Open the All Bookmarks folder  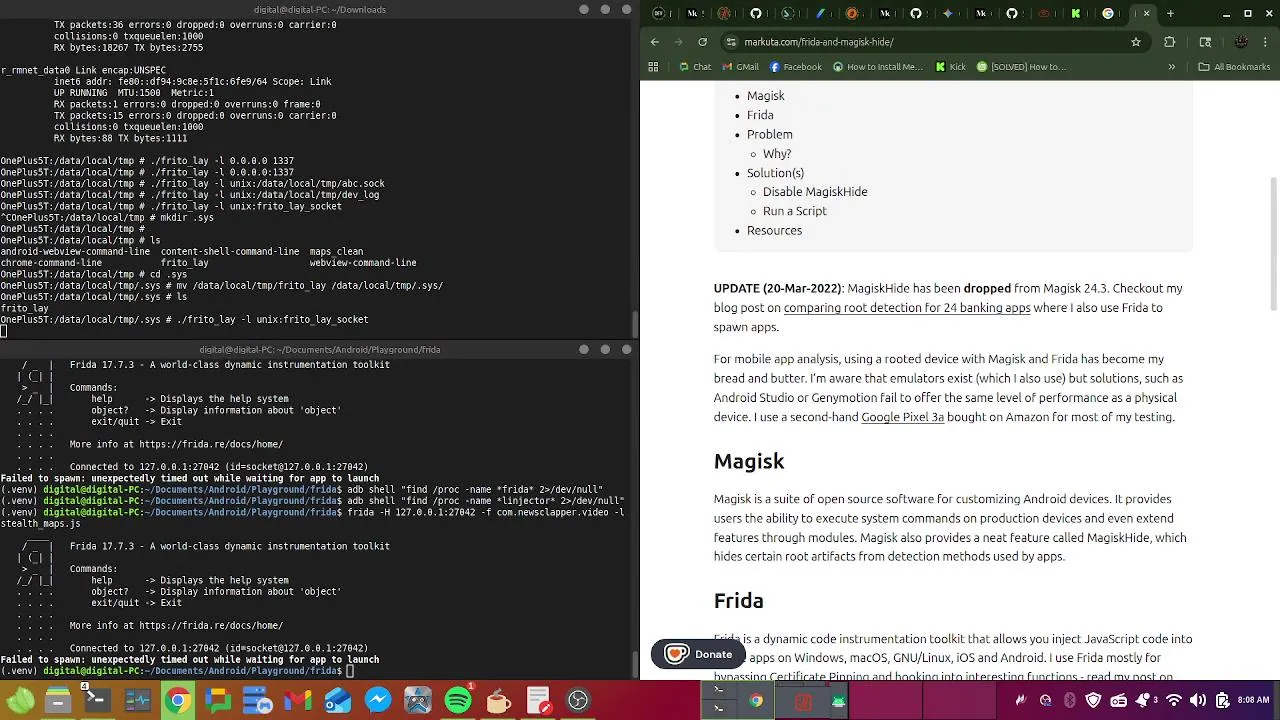tap(1234, 67)
